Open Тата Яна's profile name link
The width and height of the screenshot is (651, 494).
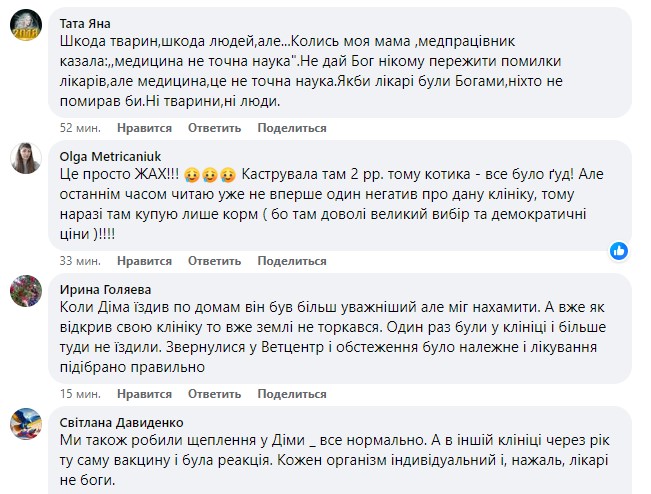point(85,24)
